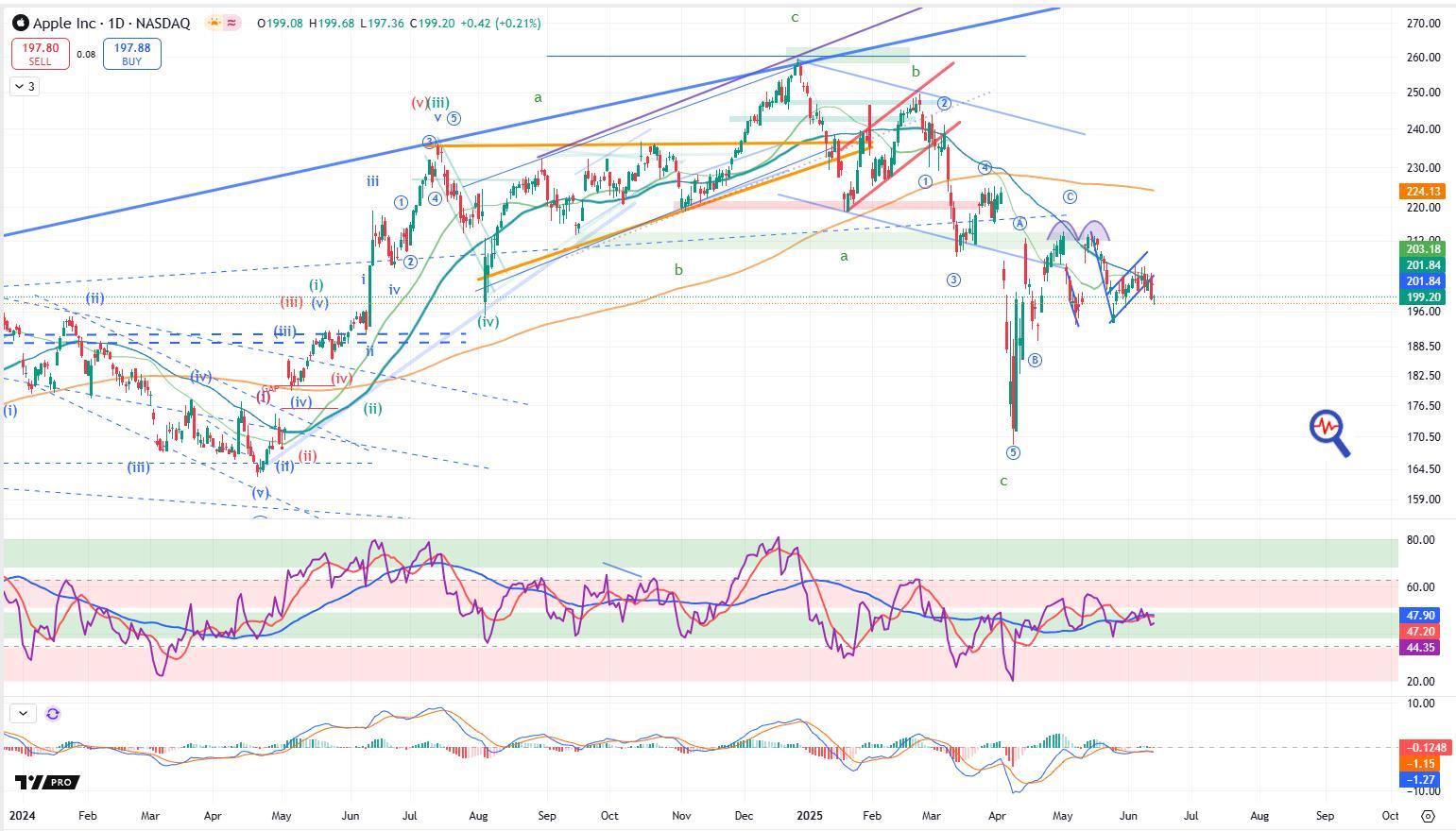Click the change value +0.42 (+0.21%)

tap(501, 23)
